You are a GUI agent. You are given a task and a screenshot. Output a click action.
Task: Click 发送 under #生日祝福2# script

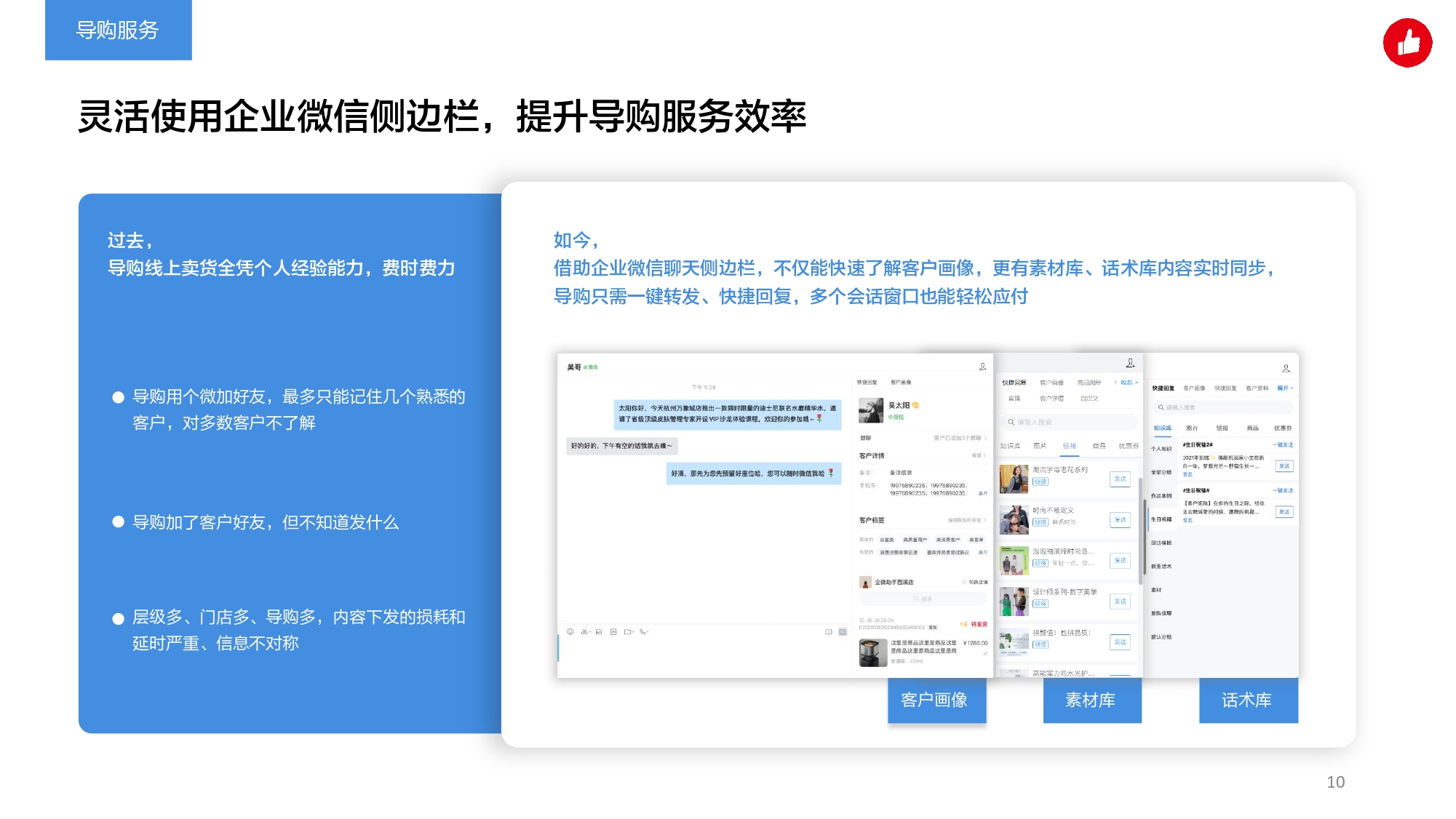(1284, 466)
